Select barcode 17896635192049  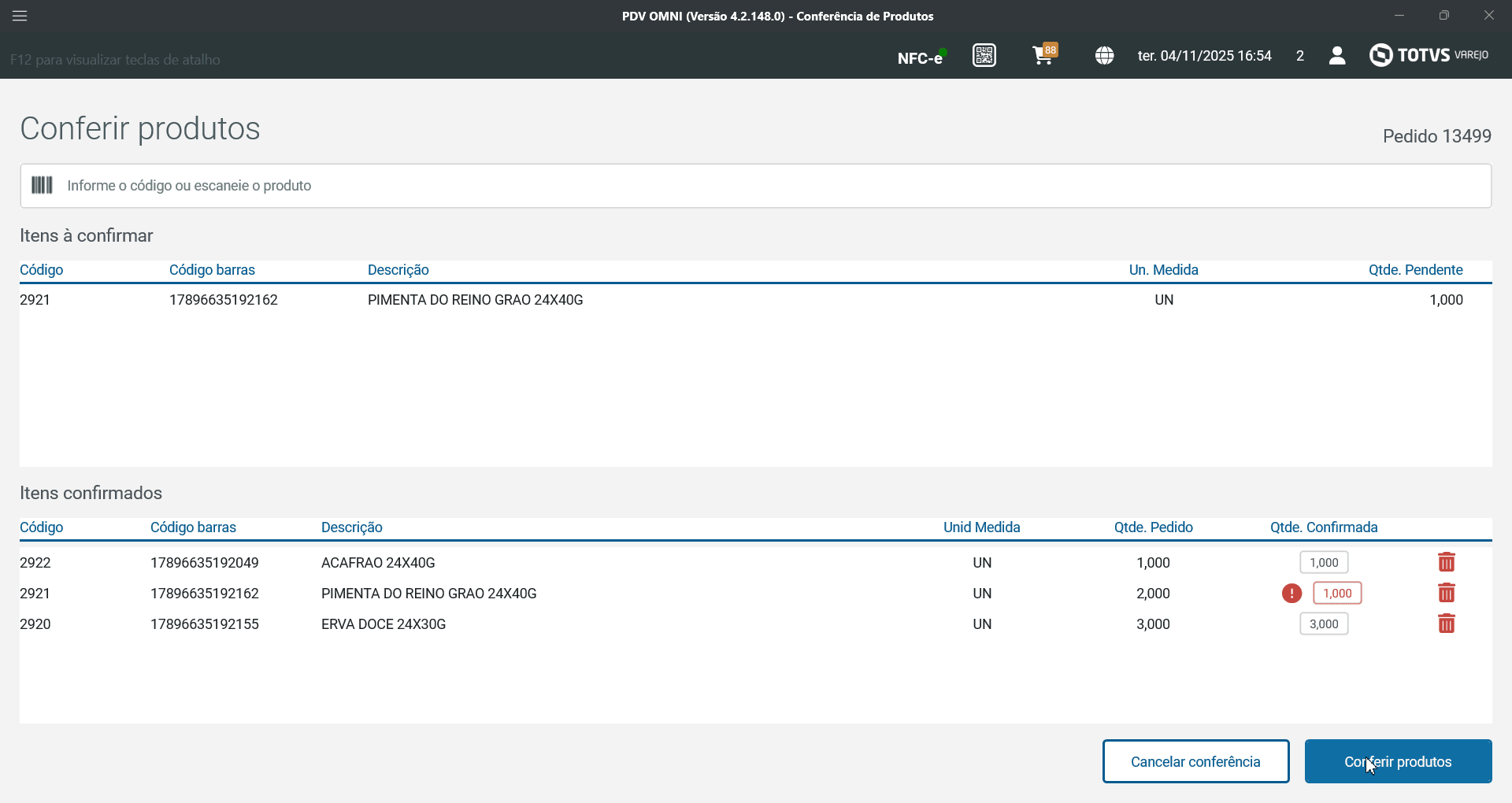click(x=205, y=563)
